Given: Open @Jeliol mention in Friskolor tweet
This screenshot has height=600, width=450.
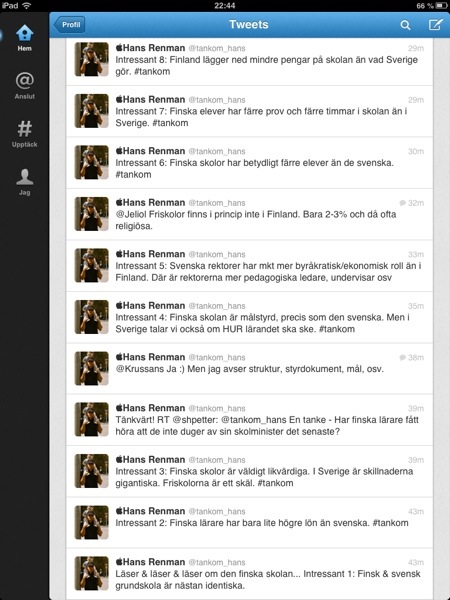Looking at the screenshot, I should pyautogui.click(x=130, y=214).
